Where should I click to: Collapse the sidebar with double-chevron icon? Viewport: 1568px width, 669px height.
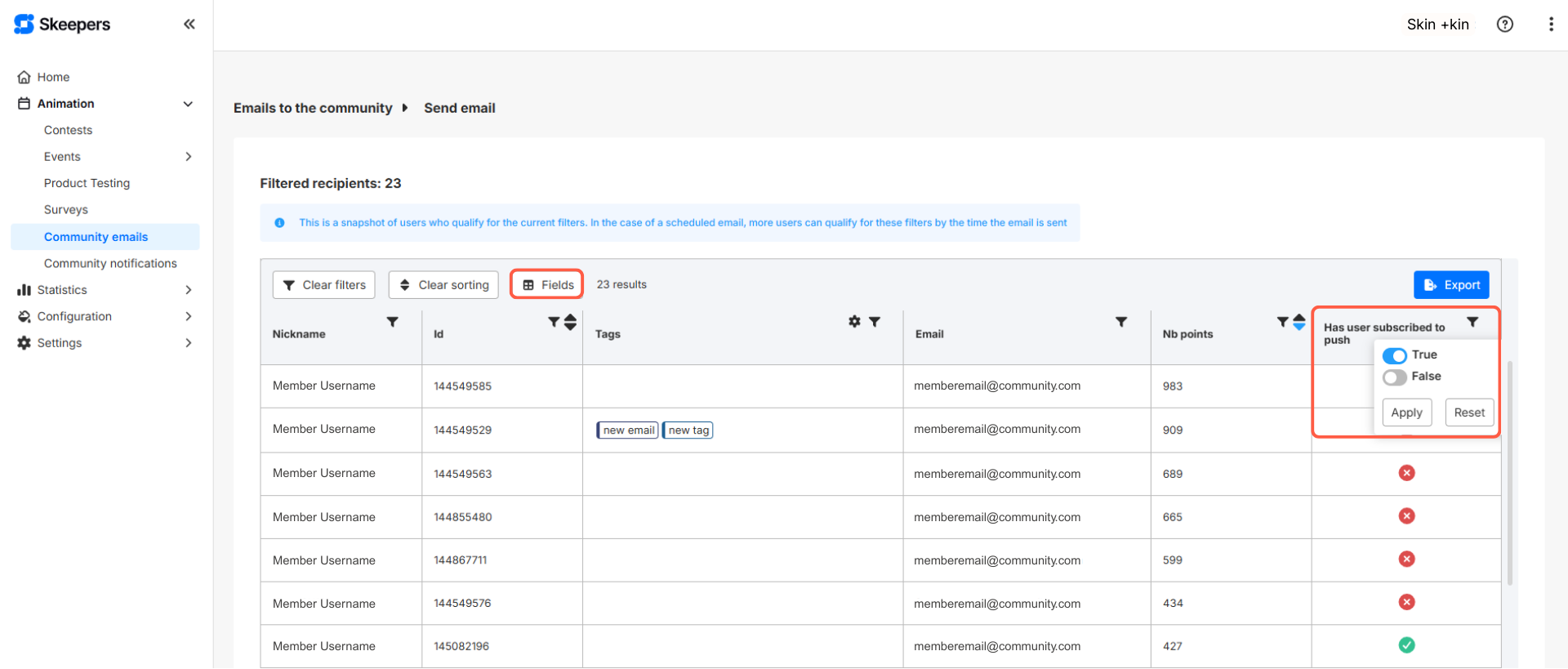[189, 25]
